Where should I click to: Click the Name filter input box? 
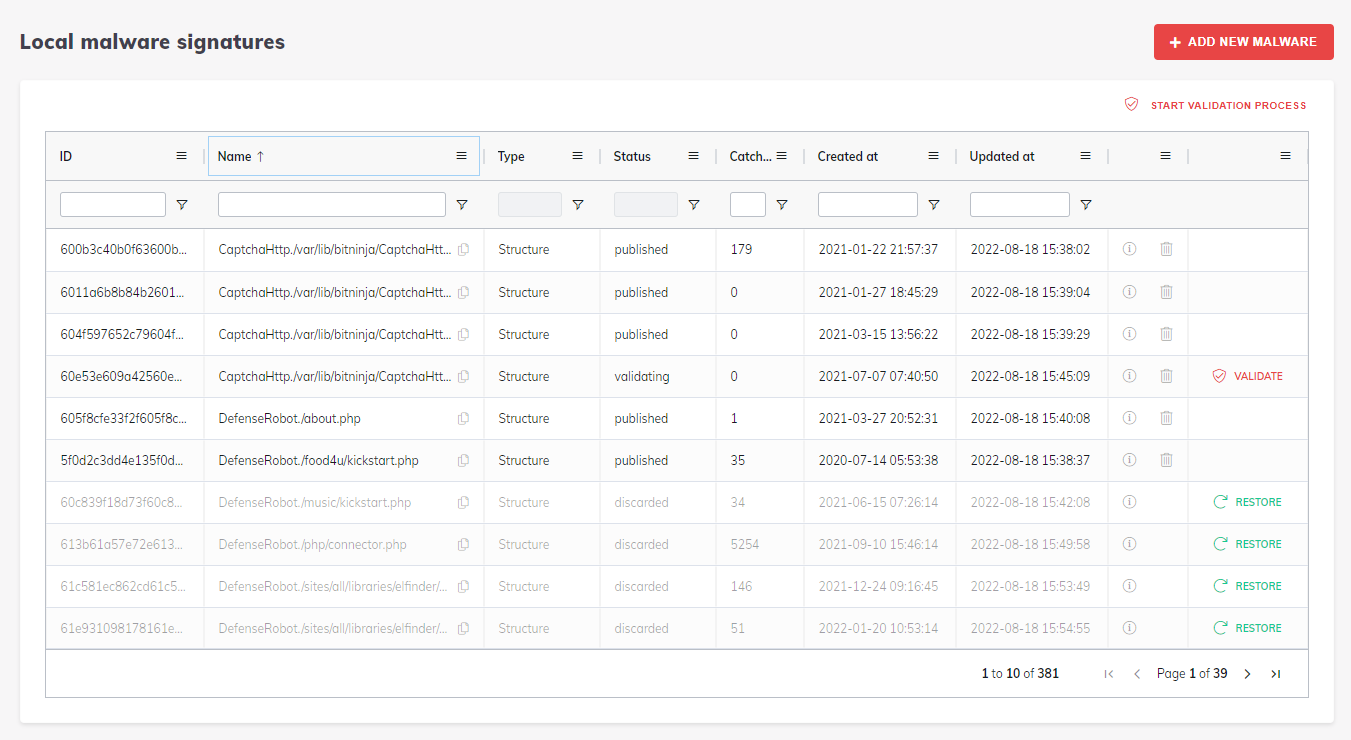click(331, 204)
